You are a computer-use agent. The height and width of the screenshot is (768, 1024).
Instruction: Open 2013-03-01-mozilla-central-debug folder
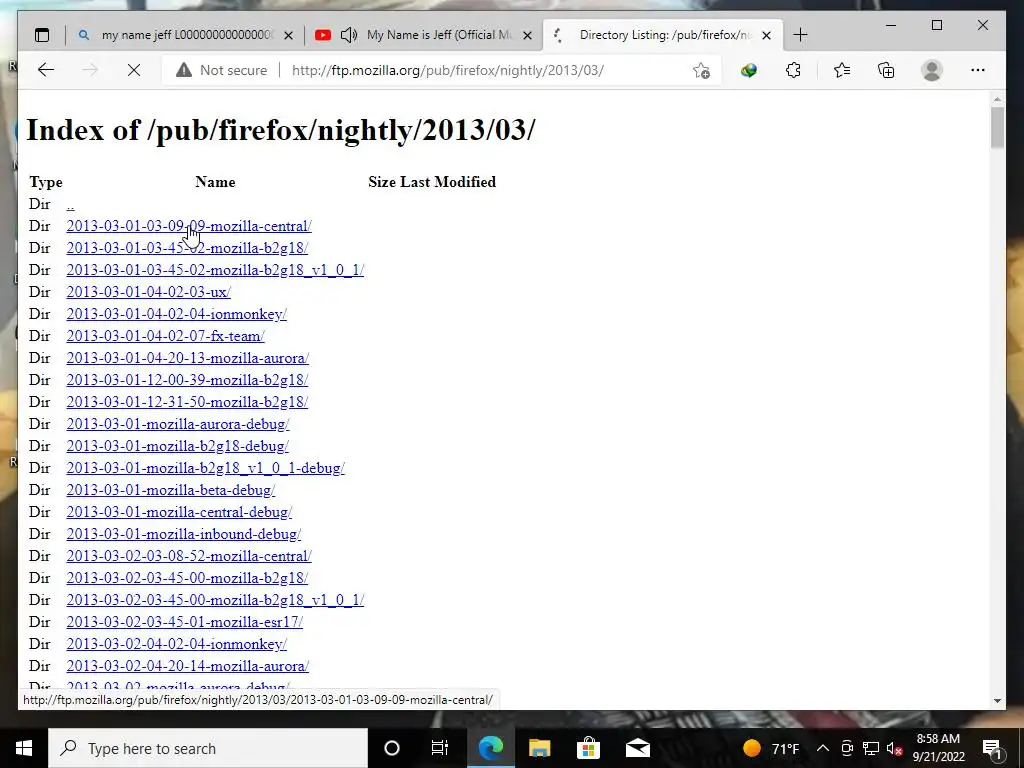pyautogui.click(x=179, y=512)
